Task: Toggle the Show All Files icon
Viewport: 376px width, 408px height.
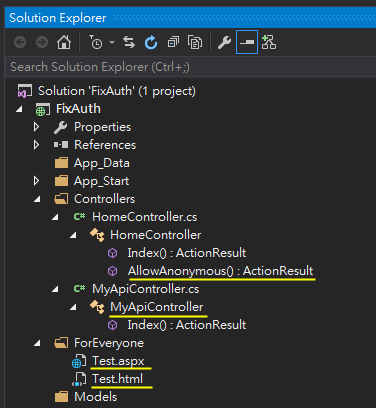Action: [195, 42]
